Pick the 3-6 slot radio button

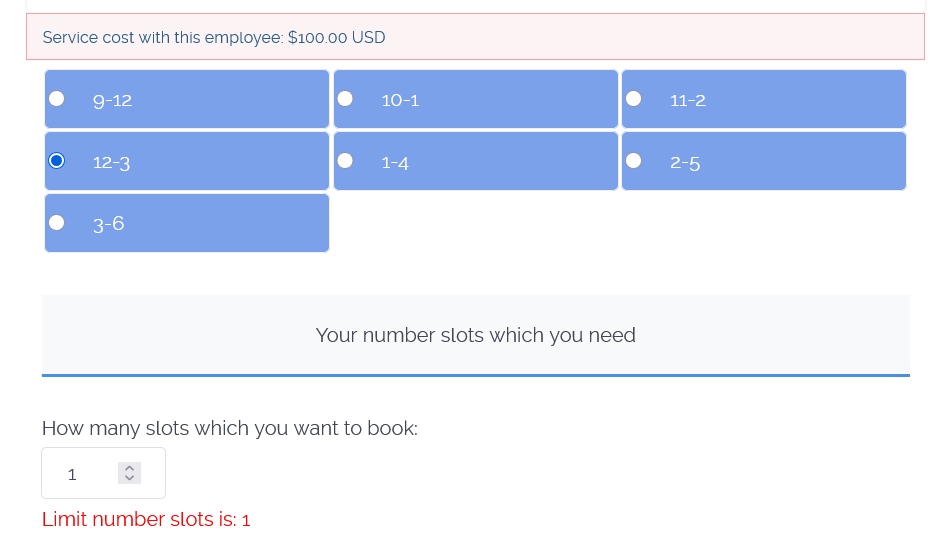[x=57, y=222]
